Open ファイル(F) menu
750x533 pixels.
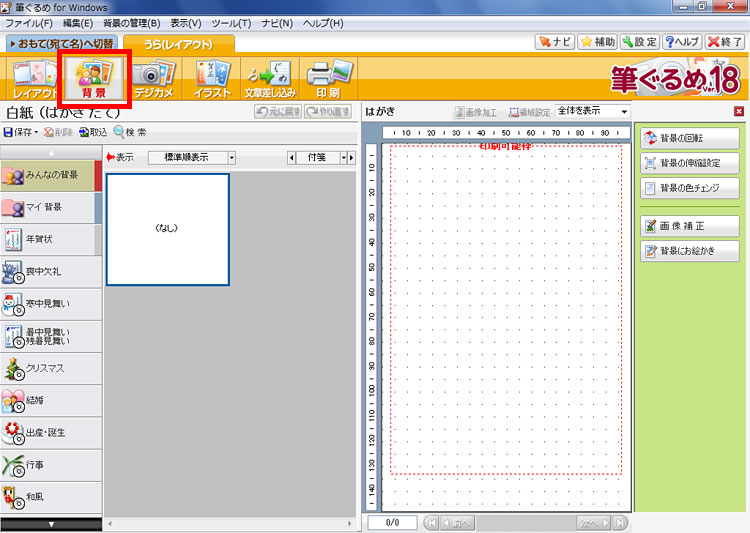(29, 23)
